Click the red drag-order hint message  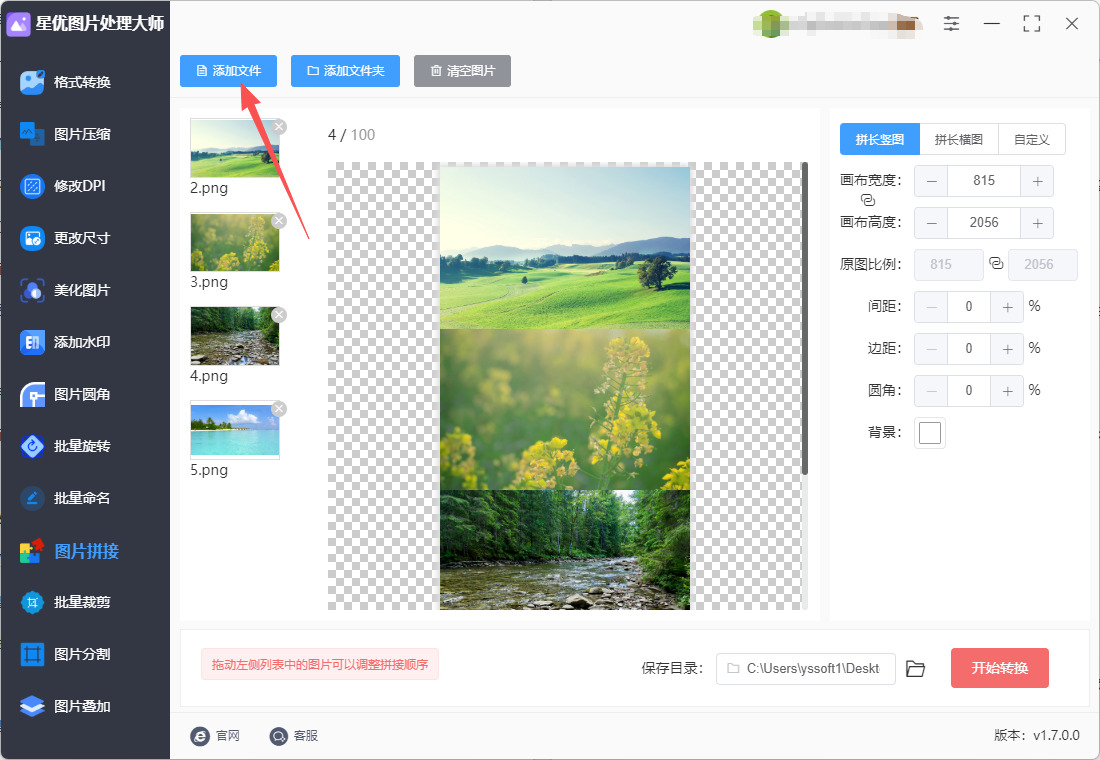(x=320, y=665)
